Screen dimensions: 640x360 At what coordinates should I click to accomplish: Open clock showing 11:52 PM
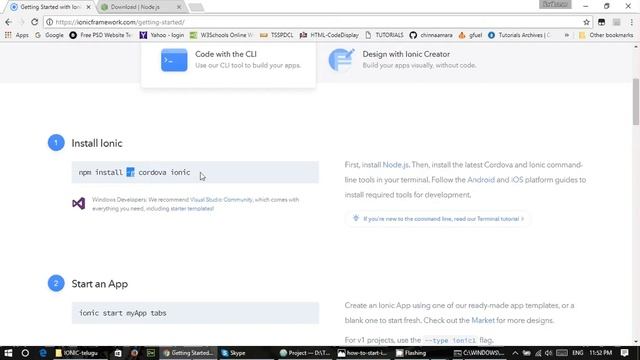pyautogui.click(x=601, y=353)
